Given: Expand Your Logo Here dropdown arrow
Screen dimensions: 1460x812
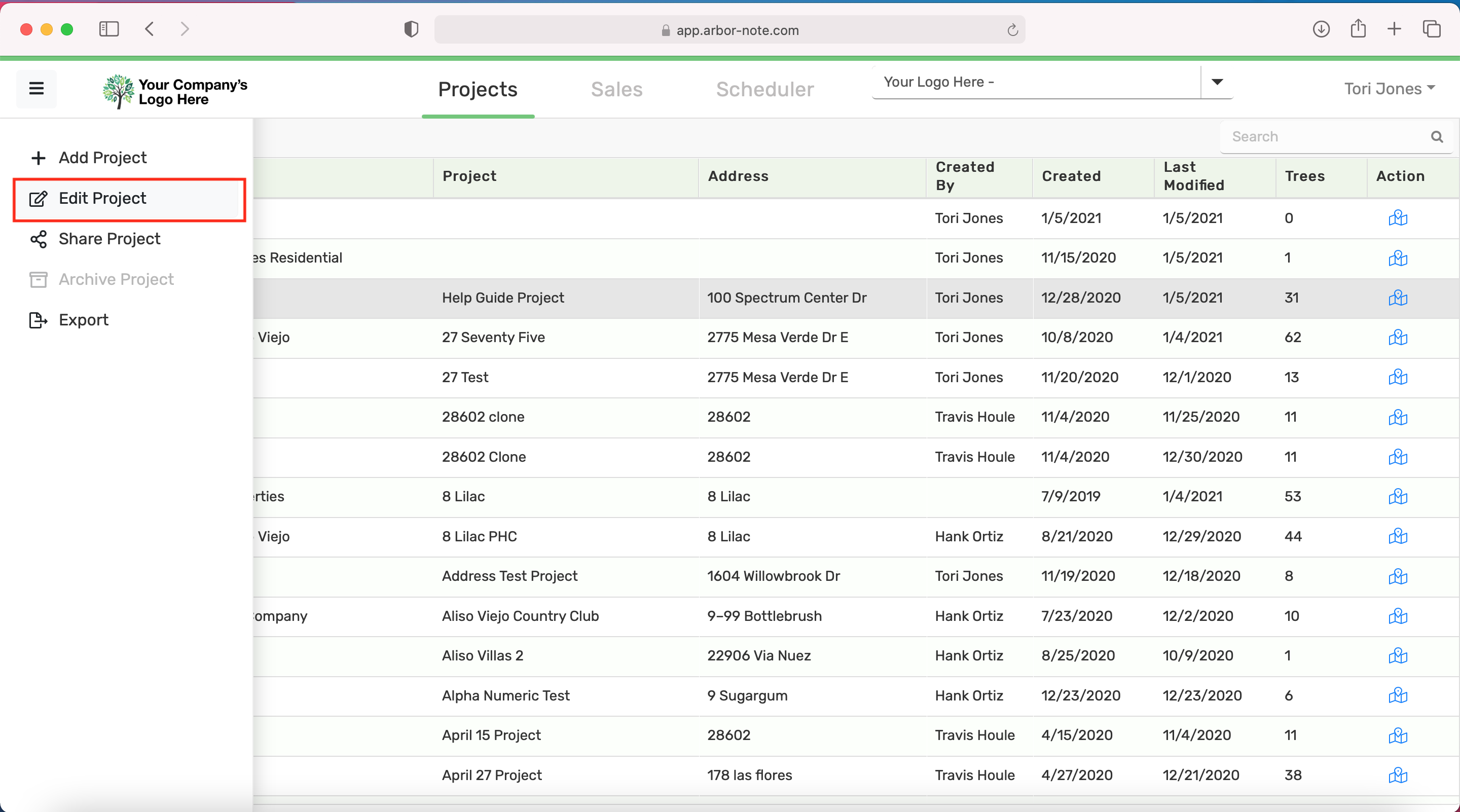Looking at the screenshot, I should click(x=1217, y=82).
